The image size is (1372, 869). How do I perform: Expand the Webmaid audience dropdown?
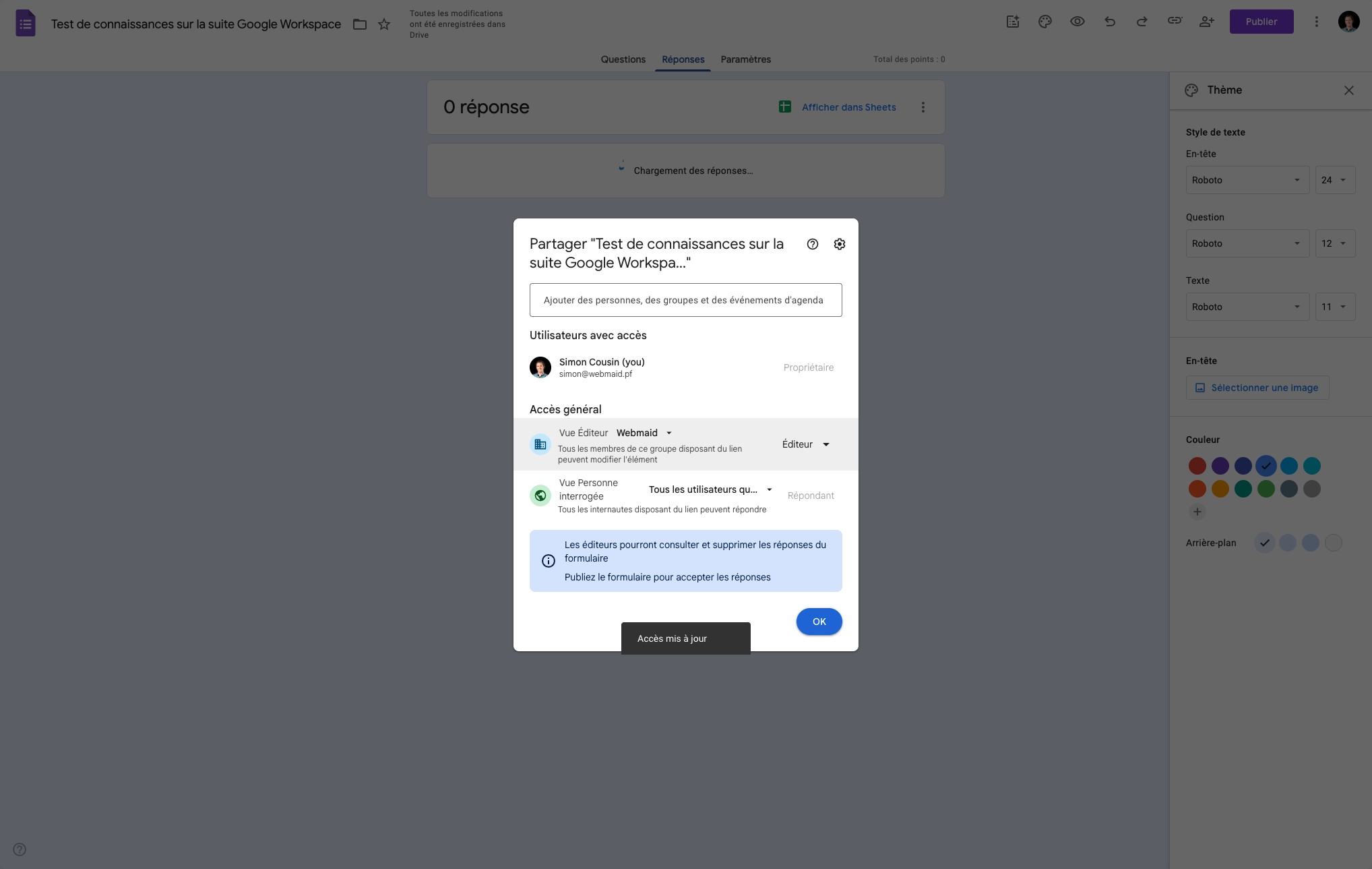click(644, 433)
